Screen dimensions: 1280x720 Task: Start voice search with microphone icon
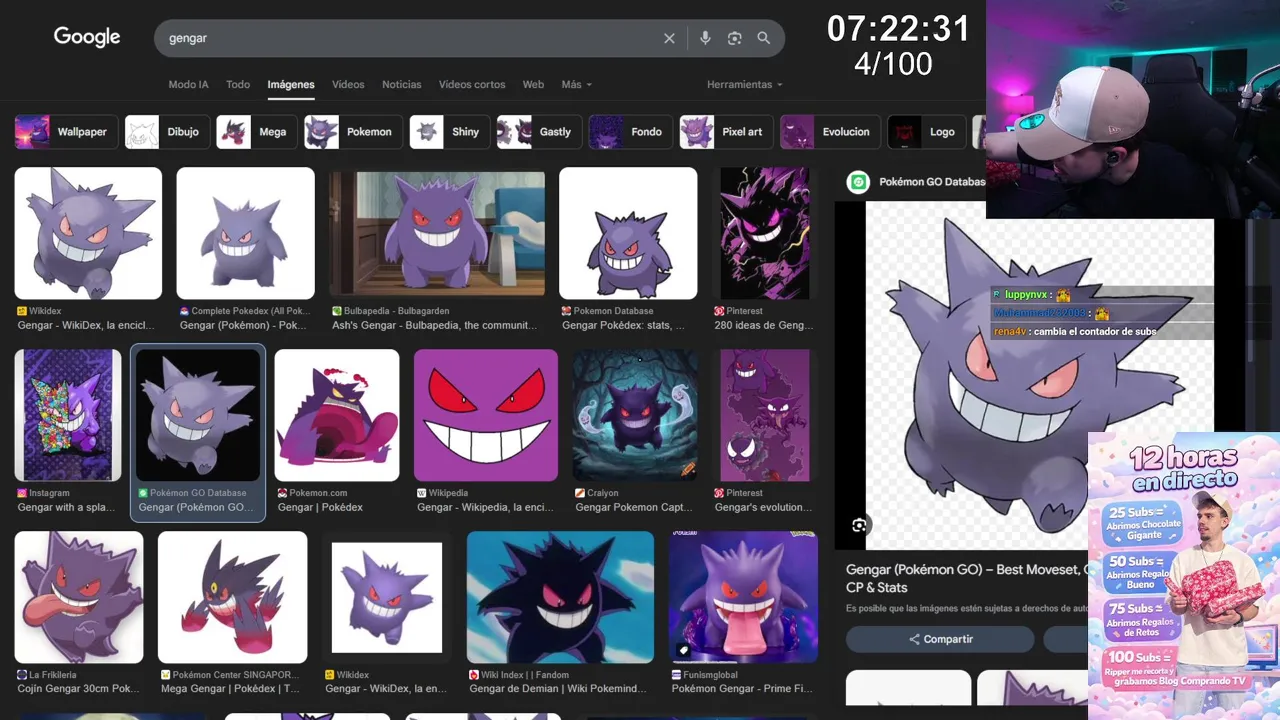(x=705, y=38)
